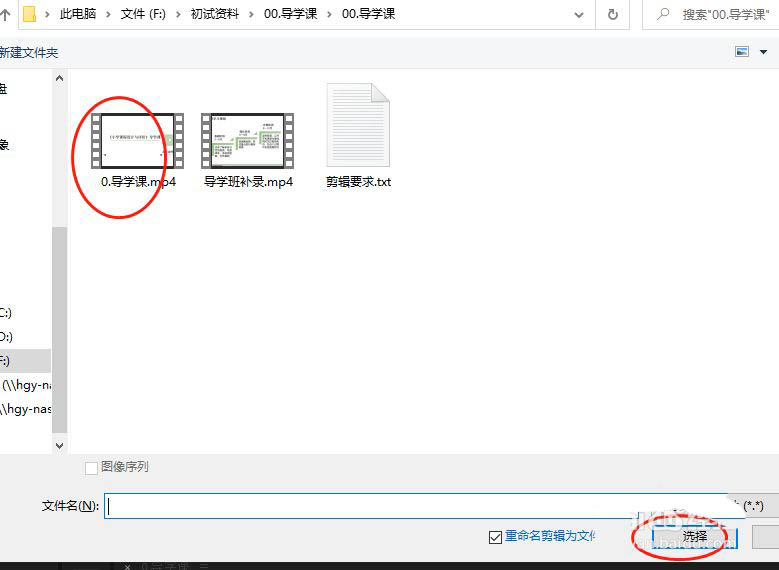This screenshot has height=570, width=779.
Task: Click the 剪辑要求.txt file name
Action: 358,182
